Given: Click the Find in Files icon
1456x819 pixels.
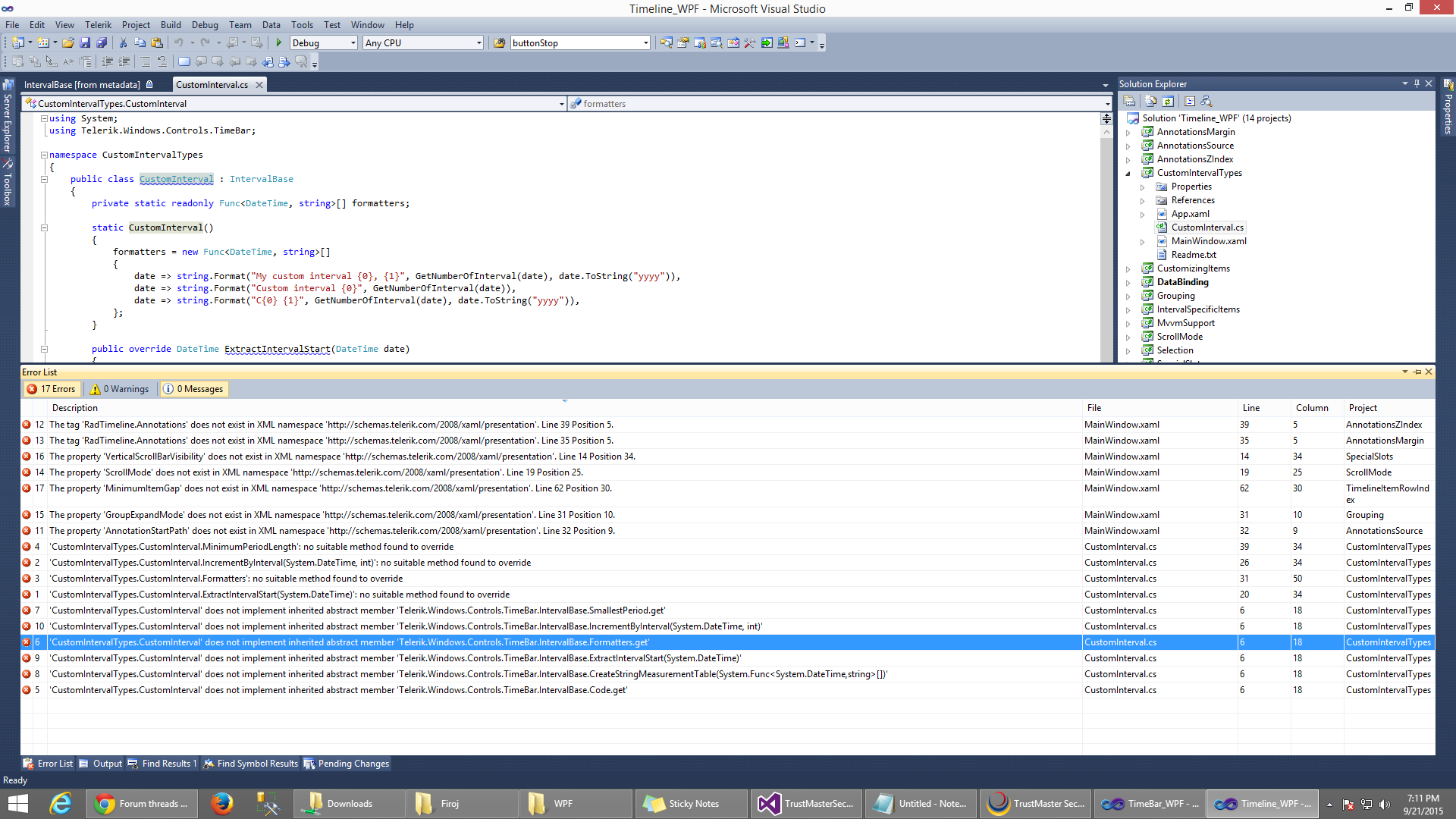Looking at the screenshot, I should point(499,42).
